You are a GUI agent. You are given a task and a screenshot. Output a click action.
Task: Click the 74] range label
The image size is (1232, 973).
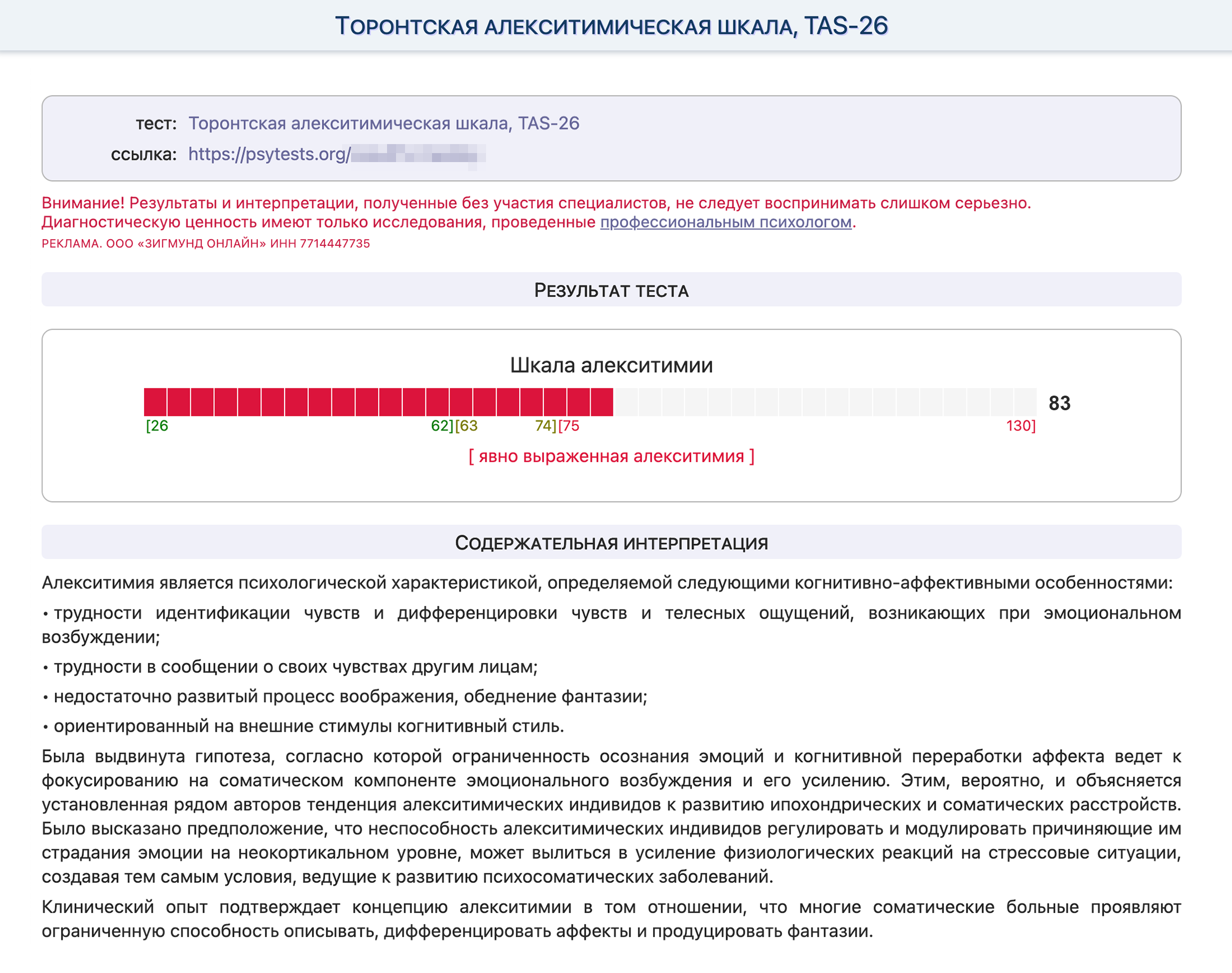click(546, 426)
